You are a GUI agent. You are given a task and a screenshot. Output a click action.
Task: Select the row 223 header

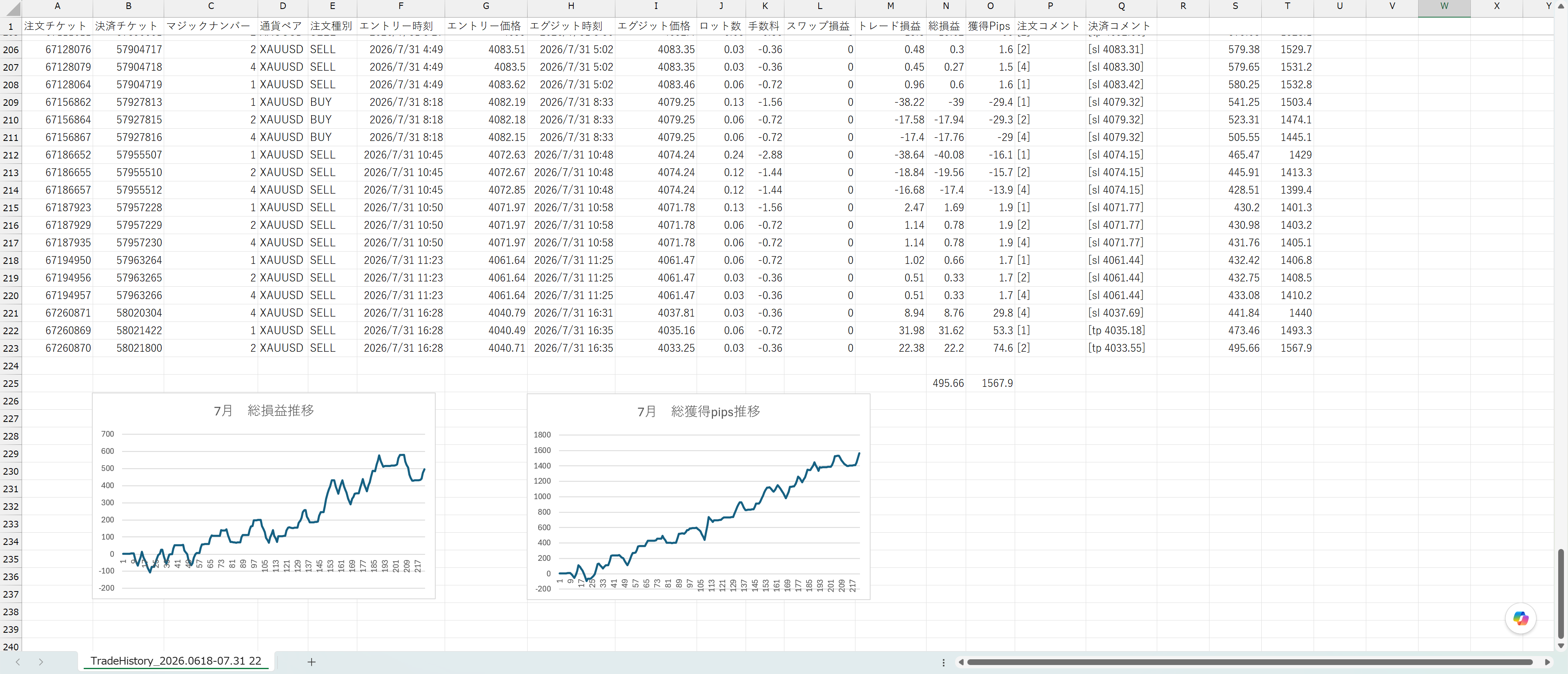click(x=11, y=348)
